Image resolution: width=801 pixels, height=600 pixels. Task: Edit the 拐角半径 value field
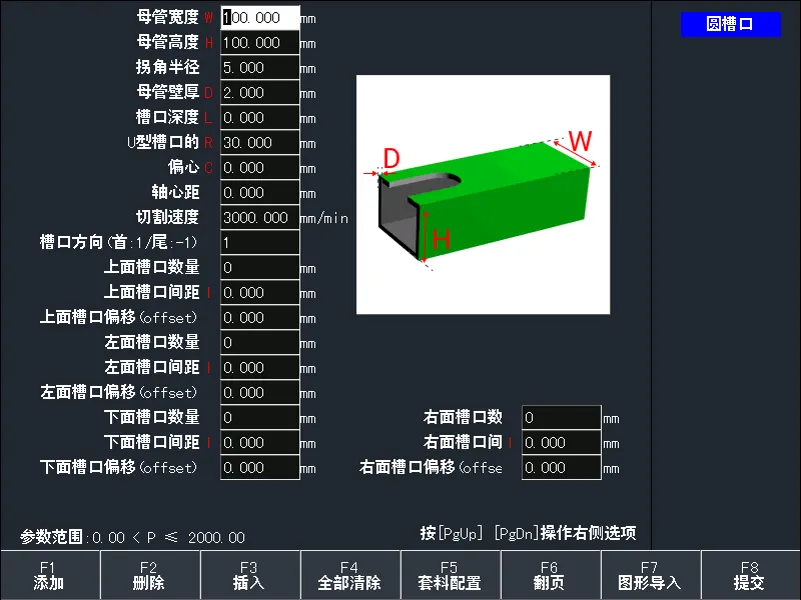point(260,68)
